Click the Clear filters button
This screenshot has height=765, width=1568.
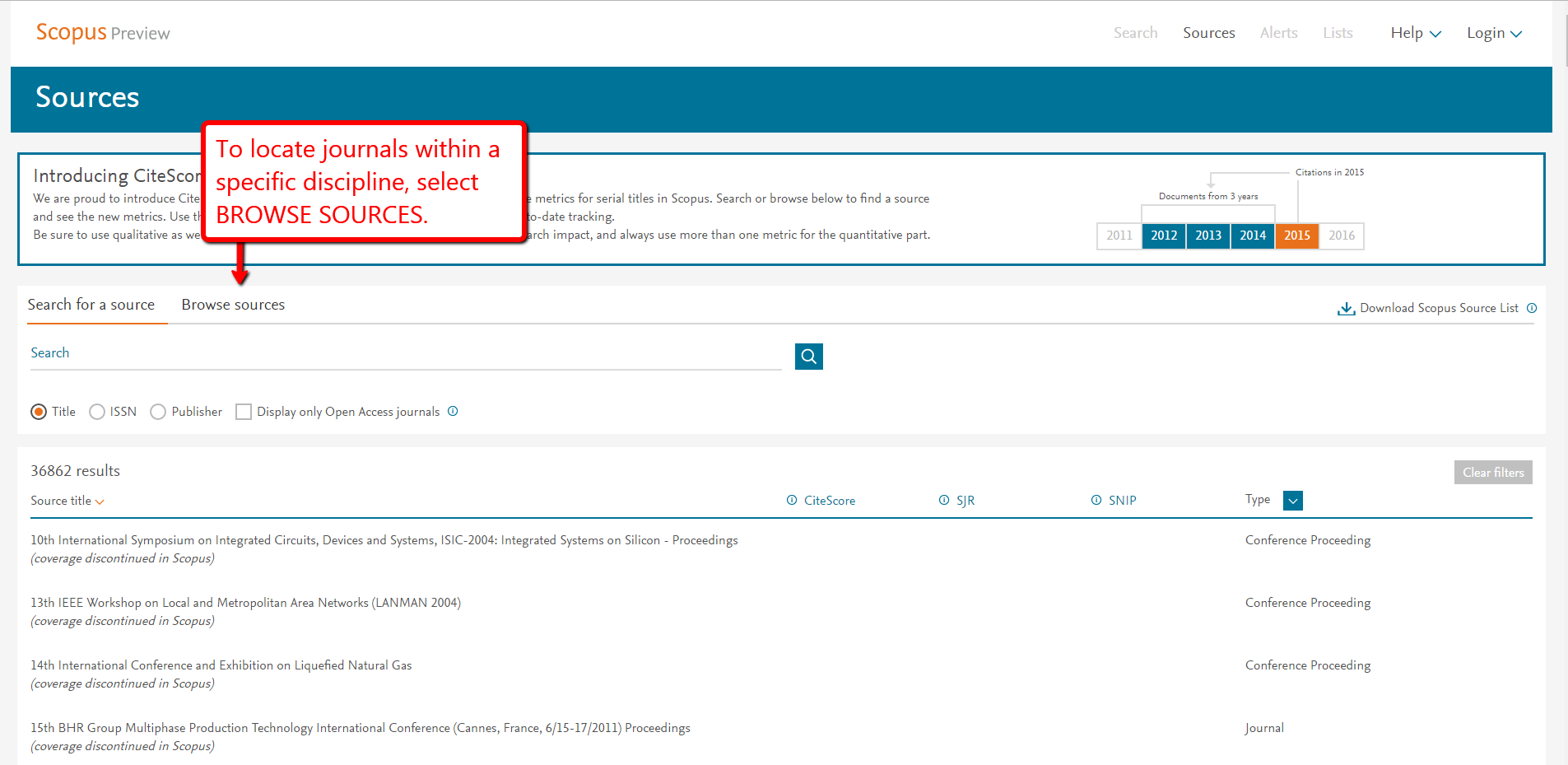coord(1493,472)
